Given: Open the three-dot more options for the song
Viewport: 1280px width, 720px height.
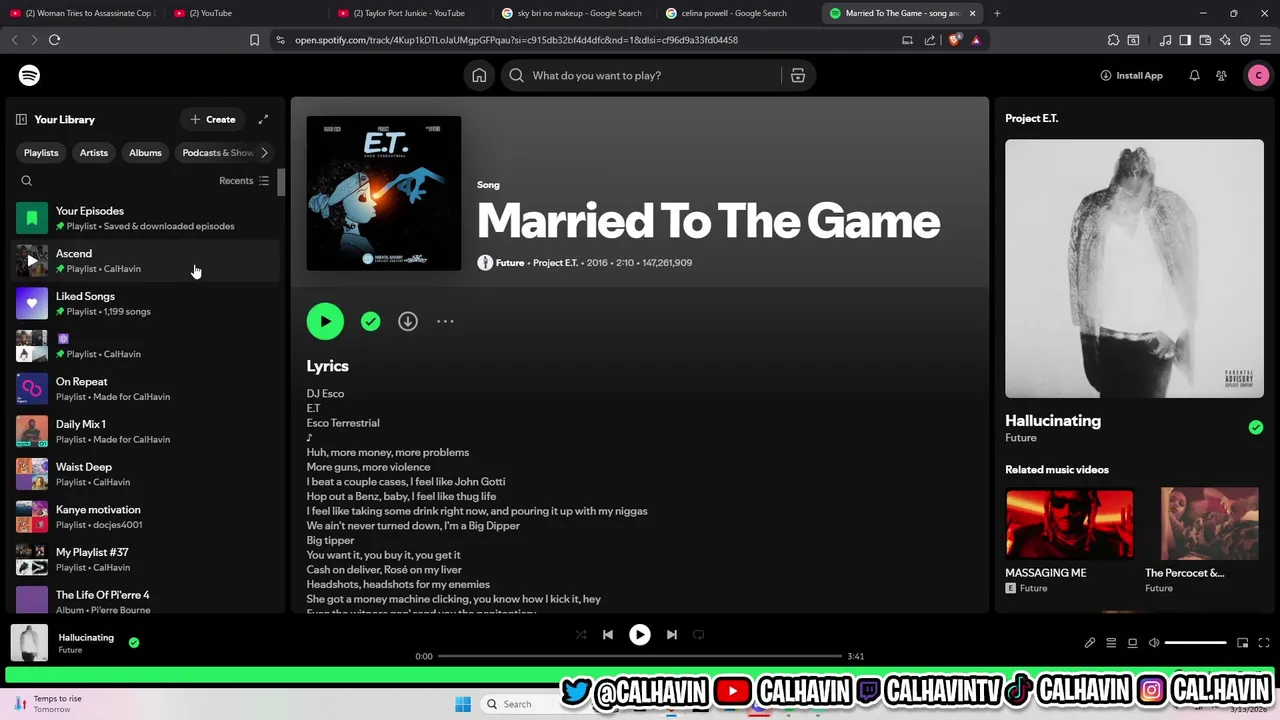Looking at the screenshot, I should 445,321.
